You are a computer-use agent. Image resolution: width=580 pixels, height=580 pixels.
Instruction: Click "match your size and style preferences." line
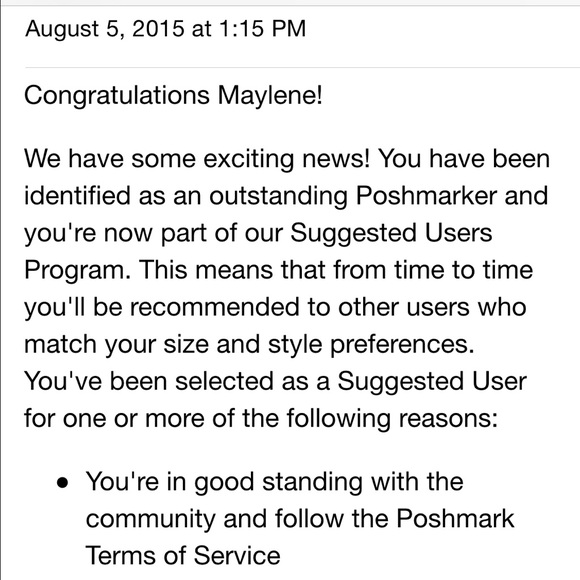pyautogui.click(x=249, y=346)
